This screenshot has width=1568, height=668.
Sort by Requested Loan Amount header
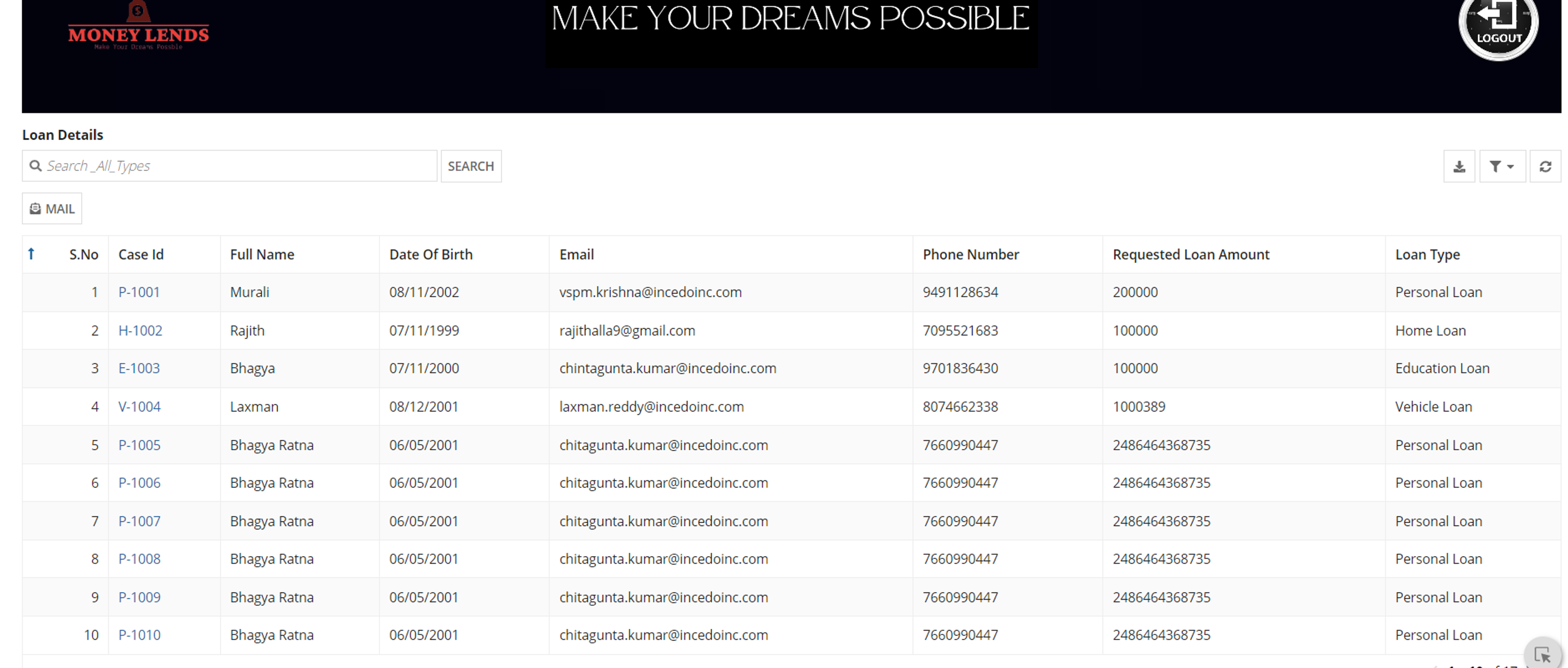pos(1191,254)
